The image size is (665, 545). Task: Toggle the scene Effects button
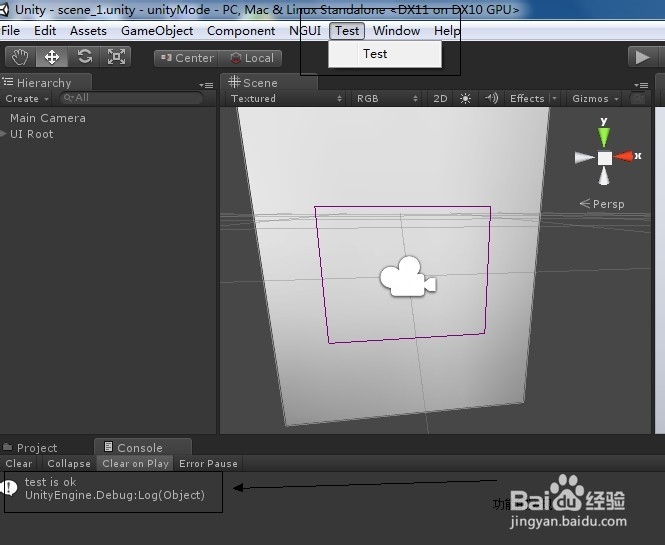(527, 99)
